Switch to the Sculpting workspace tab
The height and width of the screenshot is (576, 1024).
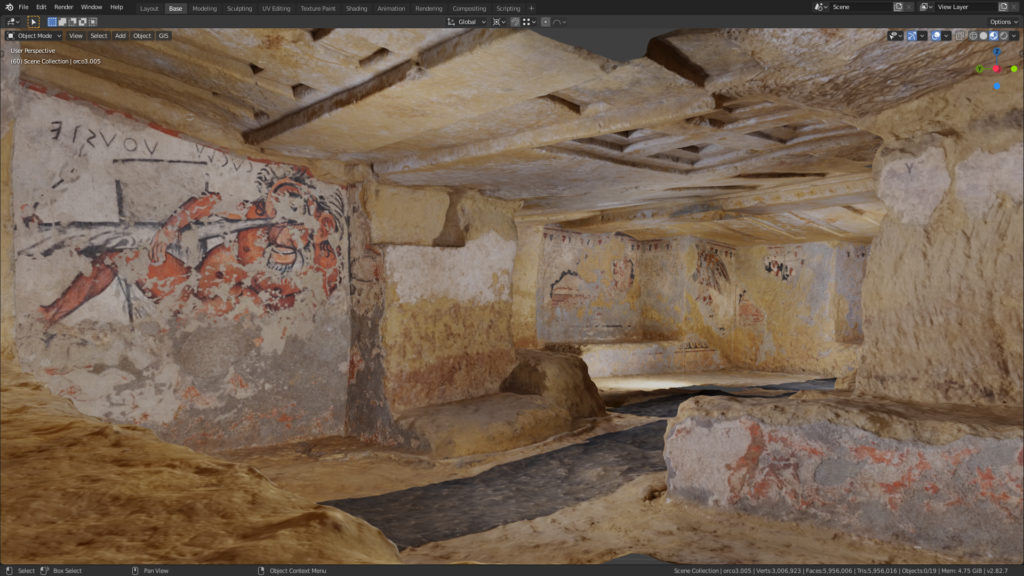239,8
